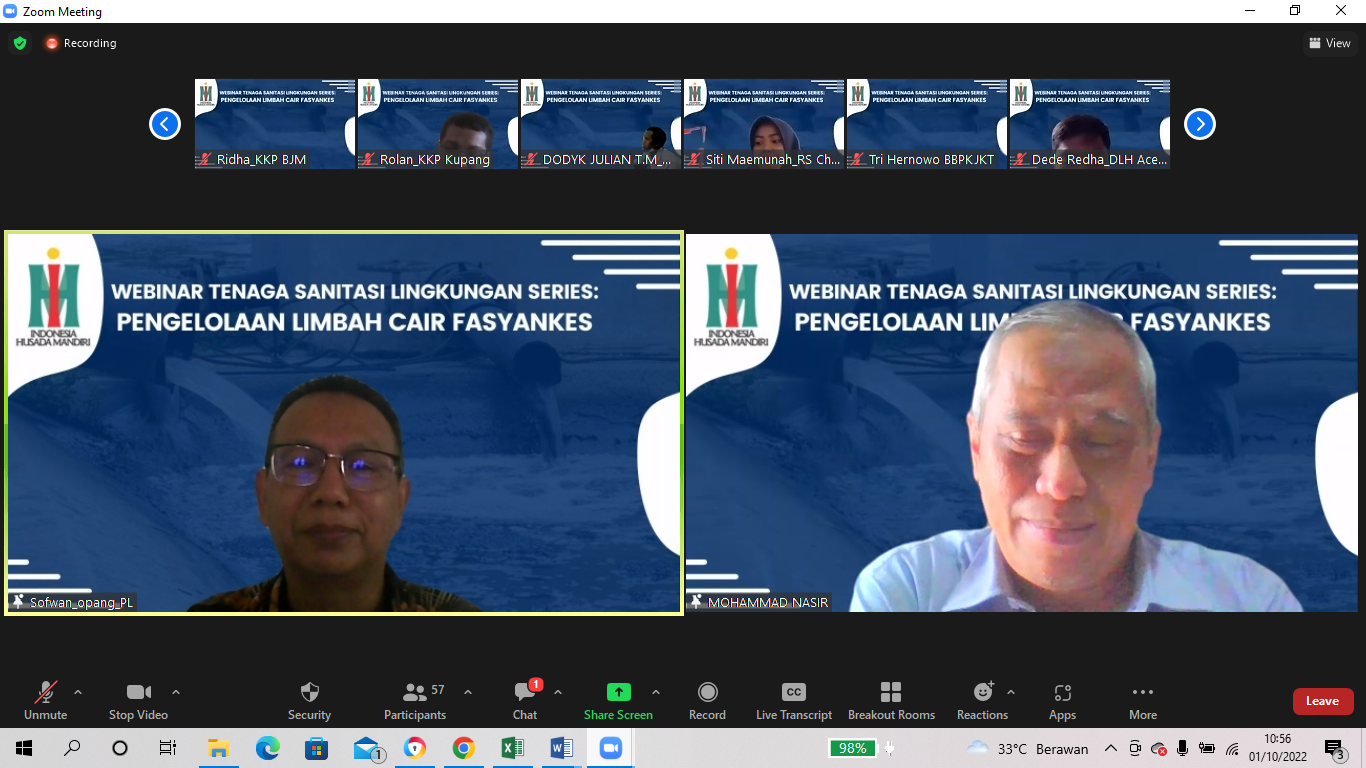1366x768 pixels.
Task: Leave the meeting
Action: [1323, 701]
